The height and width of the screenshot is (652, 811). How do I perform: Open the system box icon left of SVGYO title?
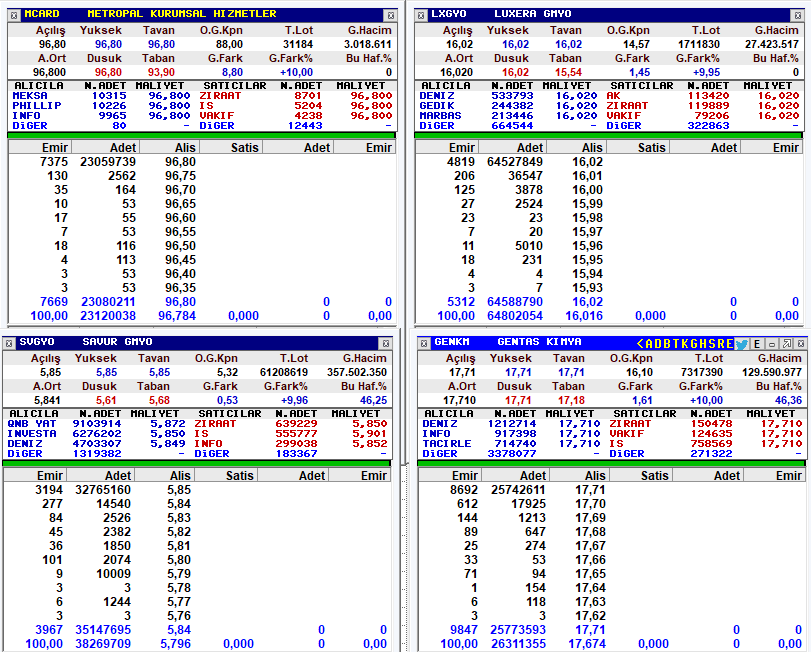9,343
